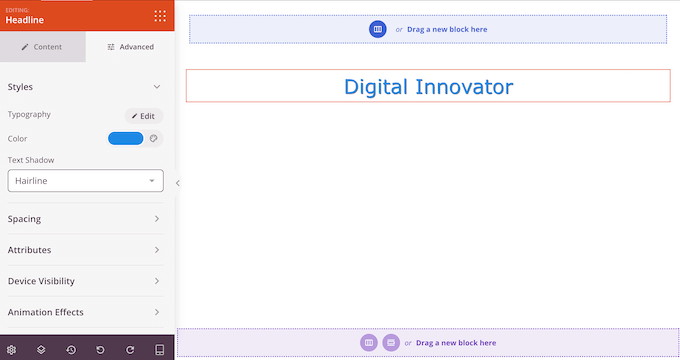Open the Text Shadow Hairline dropdown
The image size is (680, 360).
(x=85, y=180)
